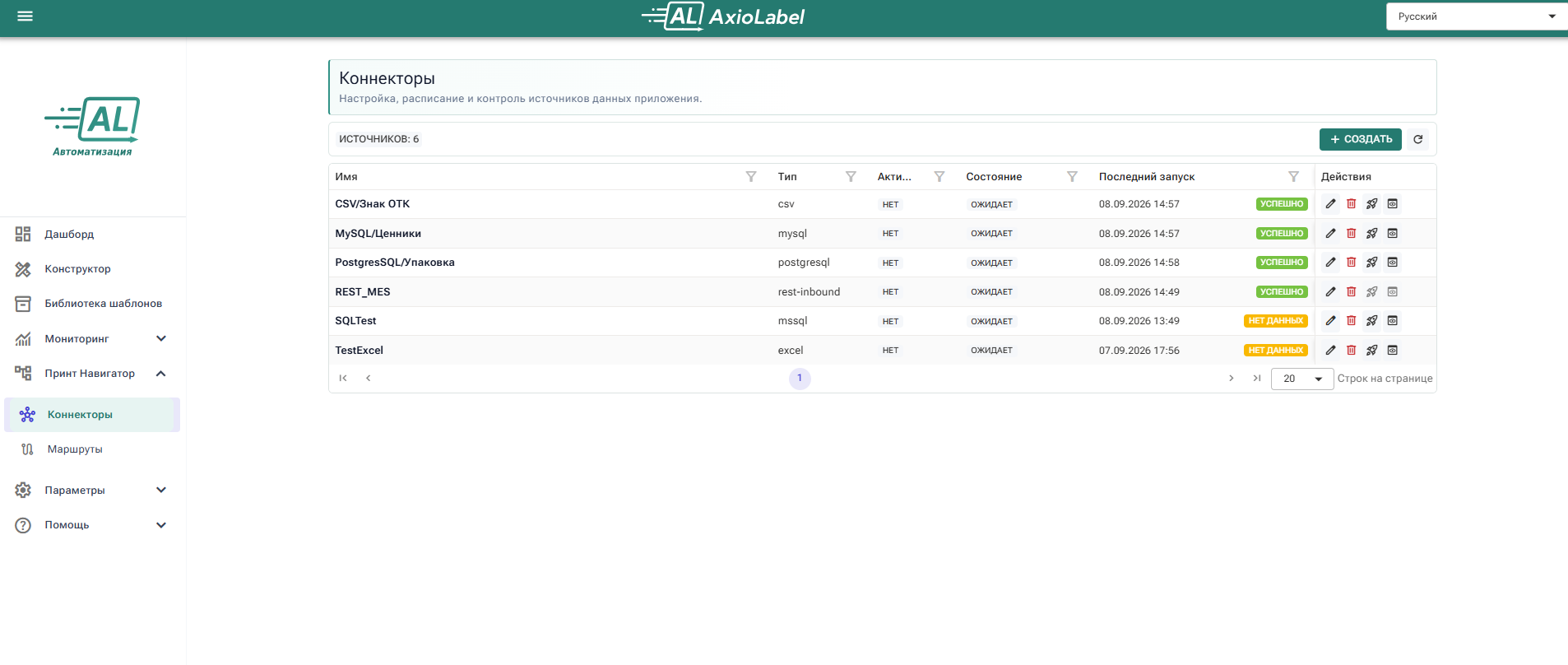Filter by the Имя column
The image size is (1568, 665).
pos(750,177)
